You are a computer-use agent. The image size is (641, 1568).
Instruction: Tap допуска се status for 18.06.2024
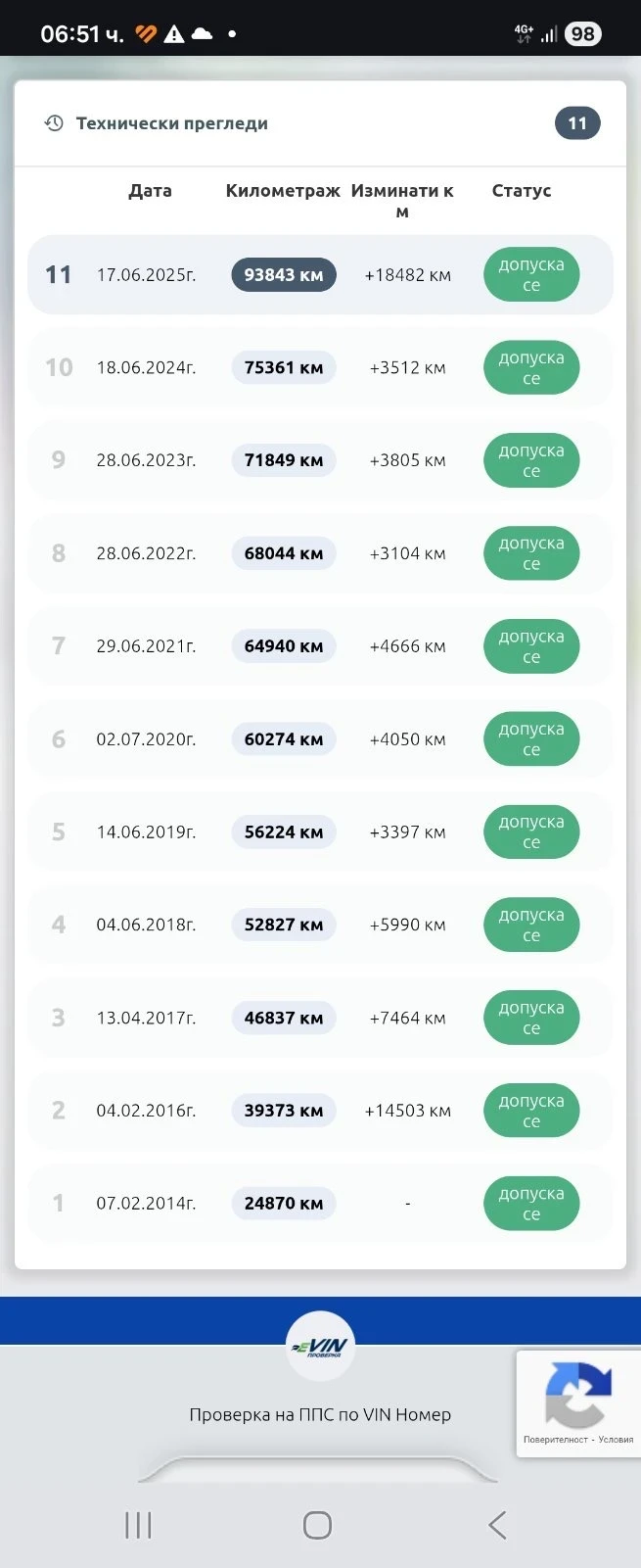coord(531,368)
